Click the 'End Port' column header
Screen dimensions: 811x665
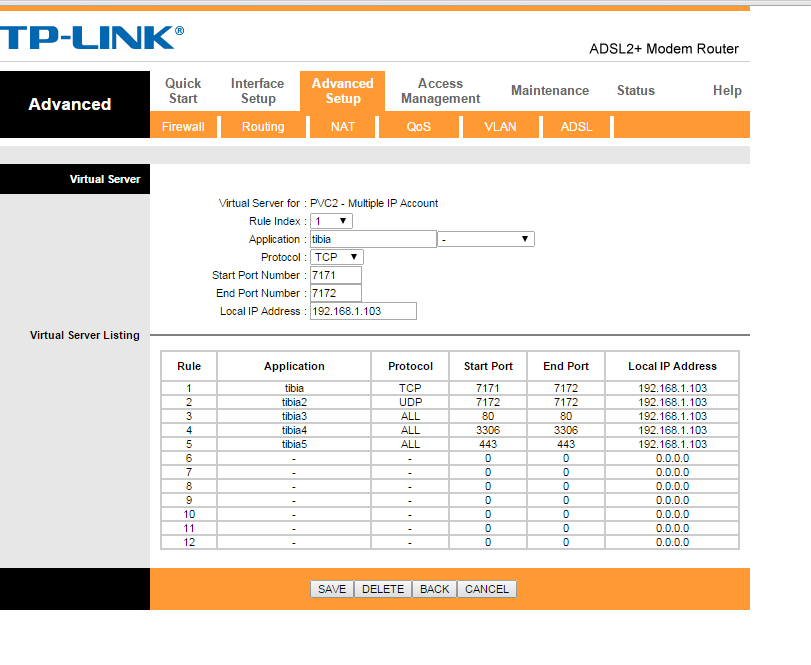pyautogui.click(x=566, y=366)
